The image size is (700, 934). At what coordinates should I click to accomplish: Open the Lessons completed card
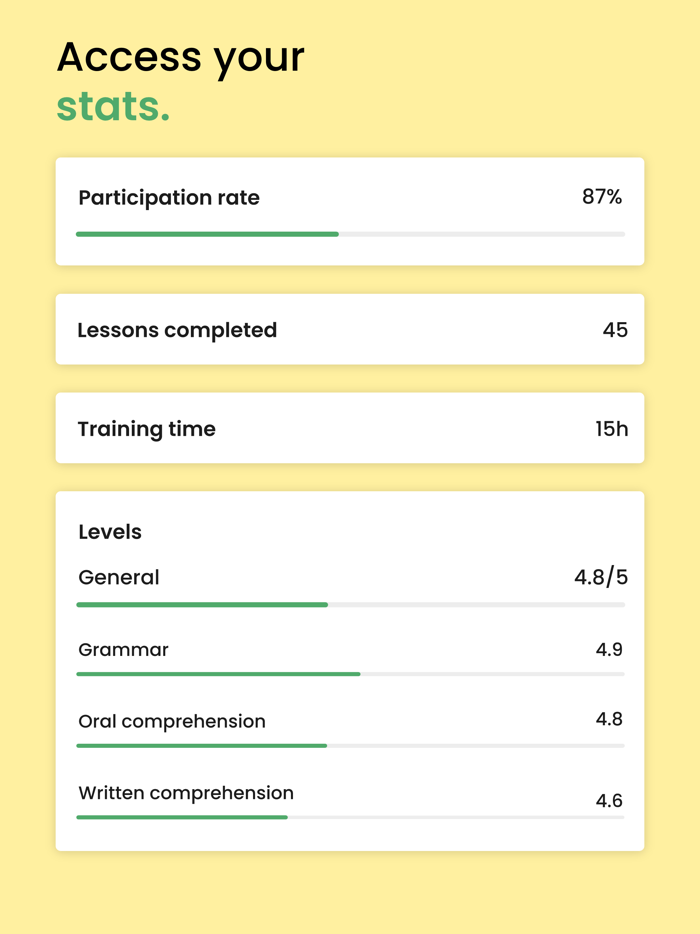pos(350,330)
